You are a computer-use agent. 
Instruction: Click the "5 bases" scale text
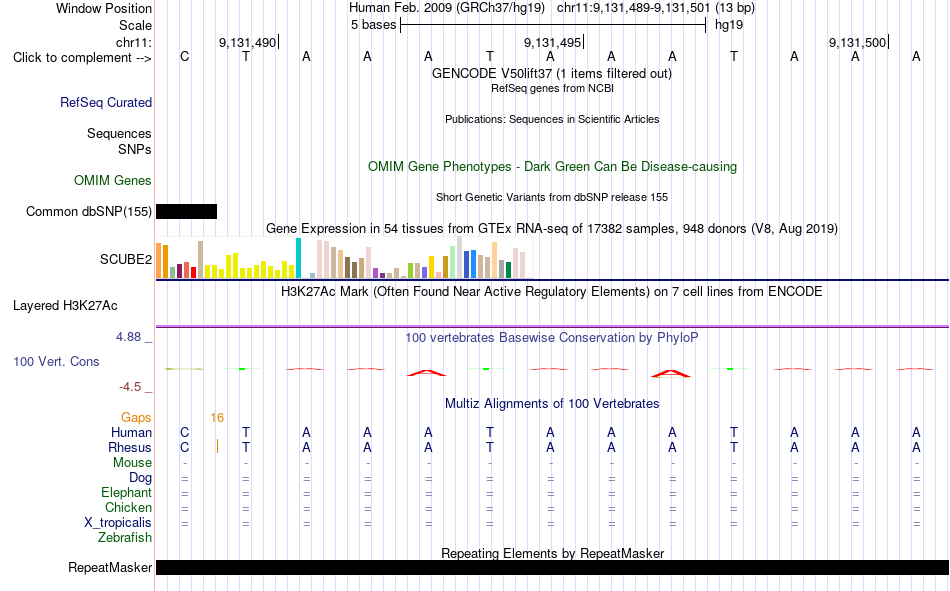373,25
